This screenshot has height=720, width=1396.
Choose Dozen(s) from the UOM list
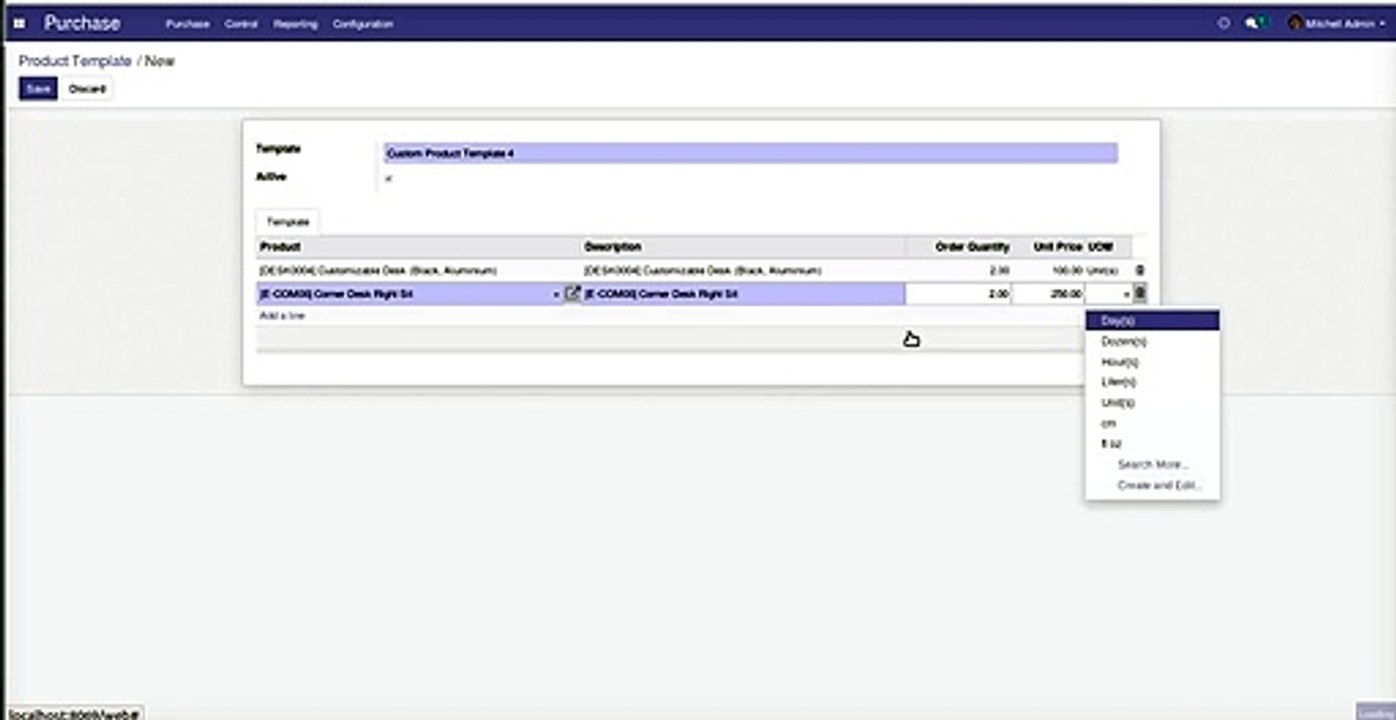1152,342
